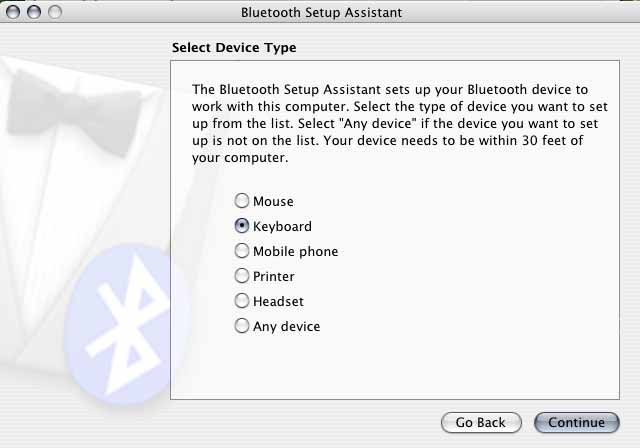This screenshot has width=640, height=448.
Task: Click the "Any device" text label
Action: point(287,326)
